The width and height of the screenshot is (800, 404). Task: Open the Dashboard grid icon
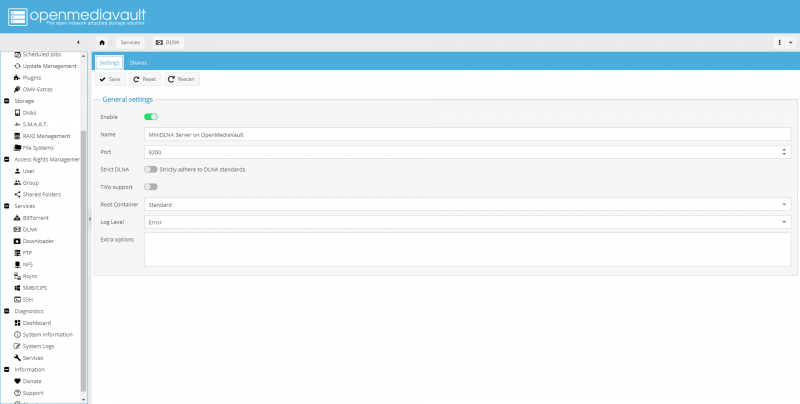tap(17, 323)
